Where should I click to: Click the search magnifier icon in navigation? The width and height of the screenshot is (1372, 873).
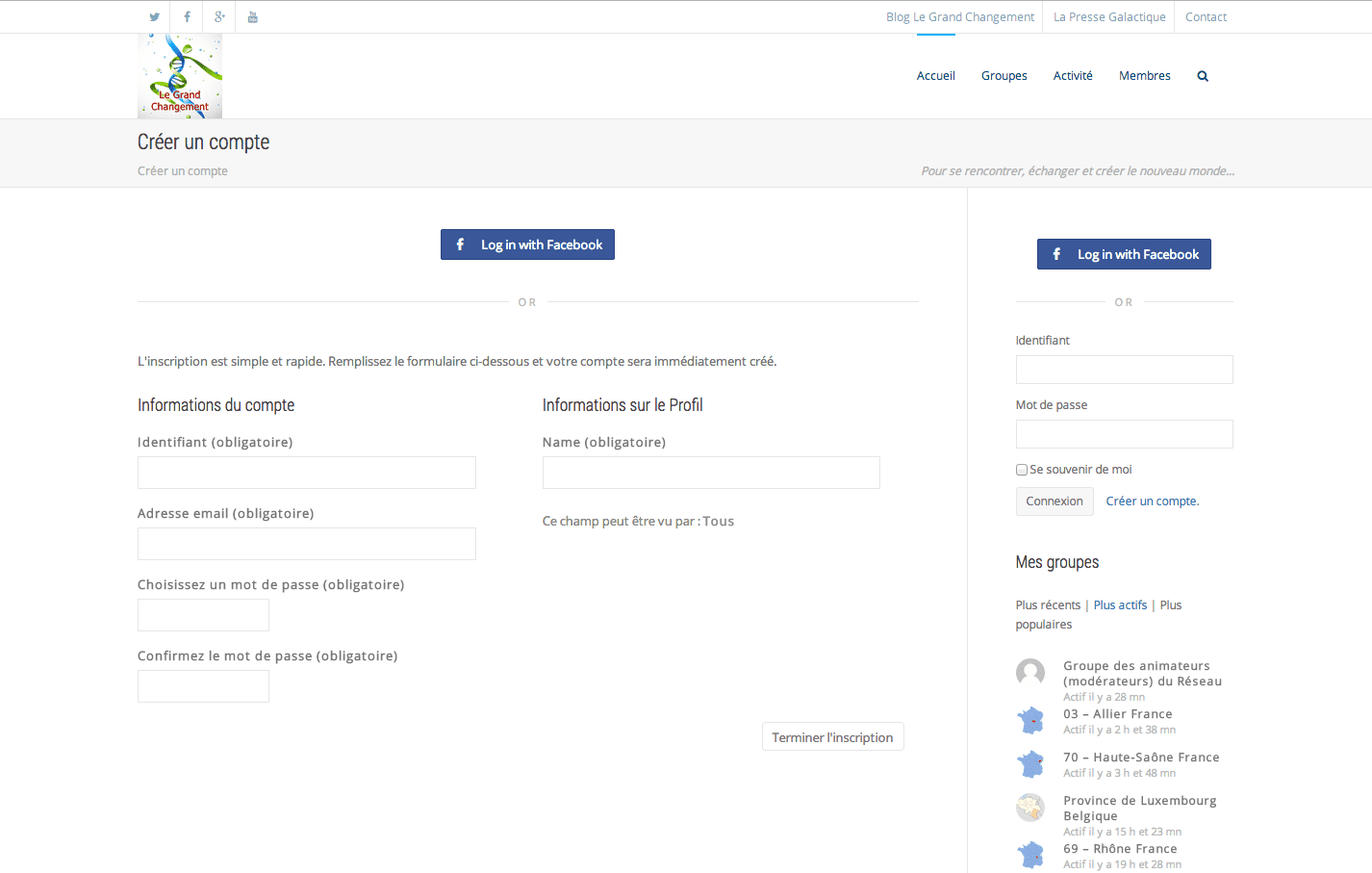point(1203,76)
